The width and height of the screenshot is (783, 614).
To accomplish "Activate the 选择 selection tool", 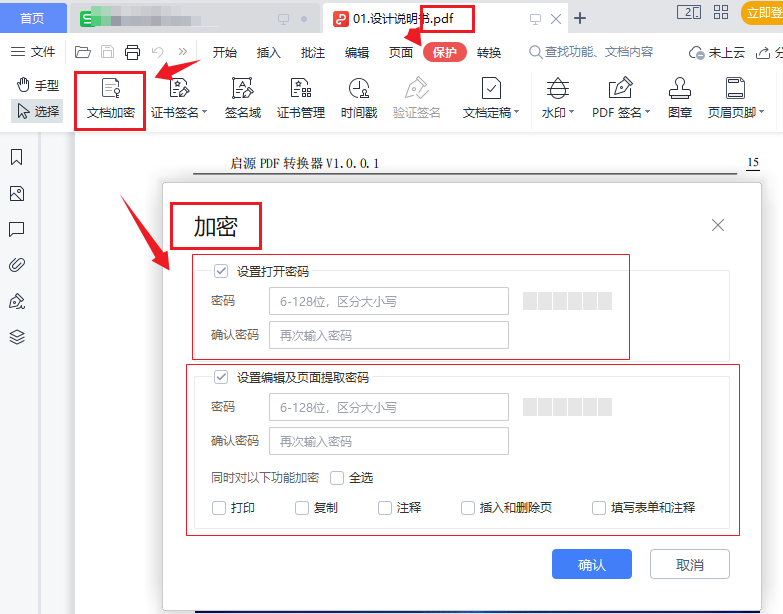I will (38, 111).
